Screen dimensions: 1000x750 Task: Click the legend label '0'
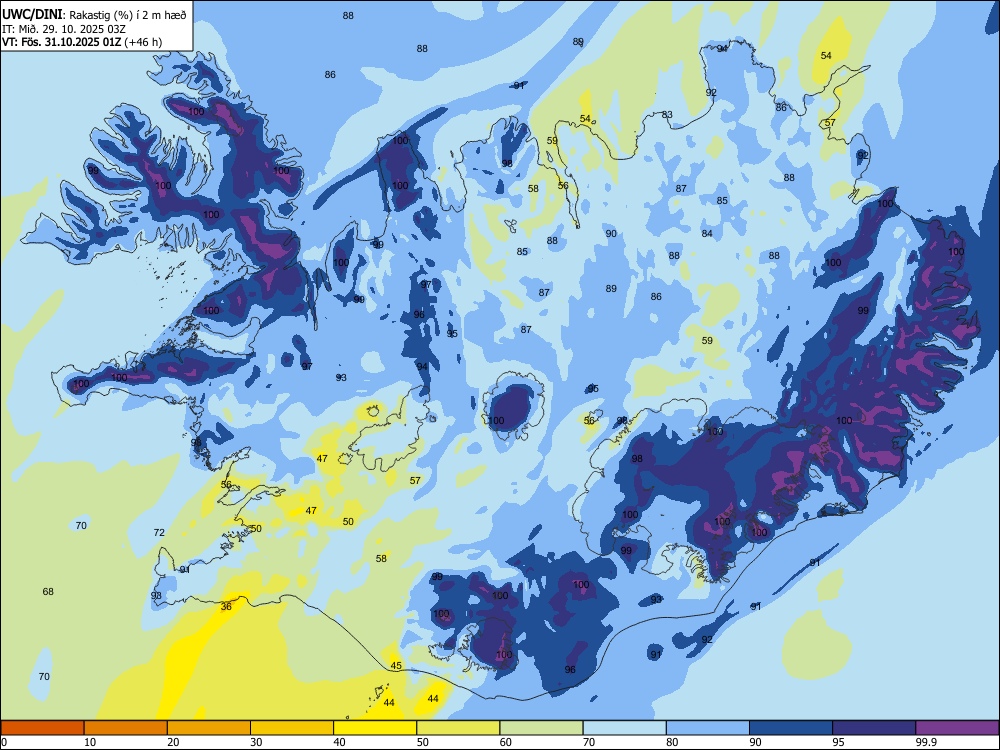(x=4, y=742)
